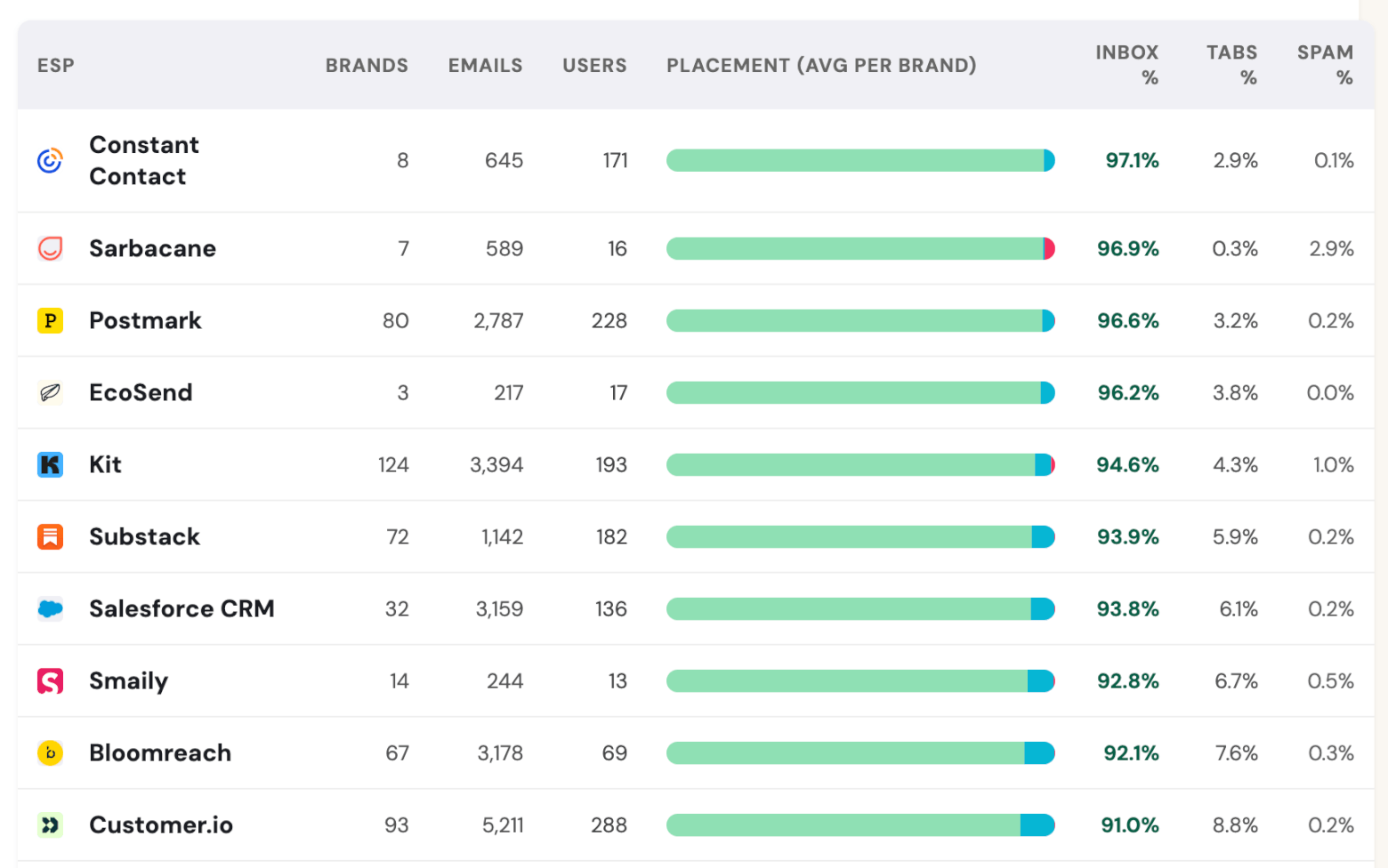Click the blue Kit logo icon
Image resolution: width=1388 pixels, height=868 pixels.
pyautogui.click(x=50, y=464)
